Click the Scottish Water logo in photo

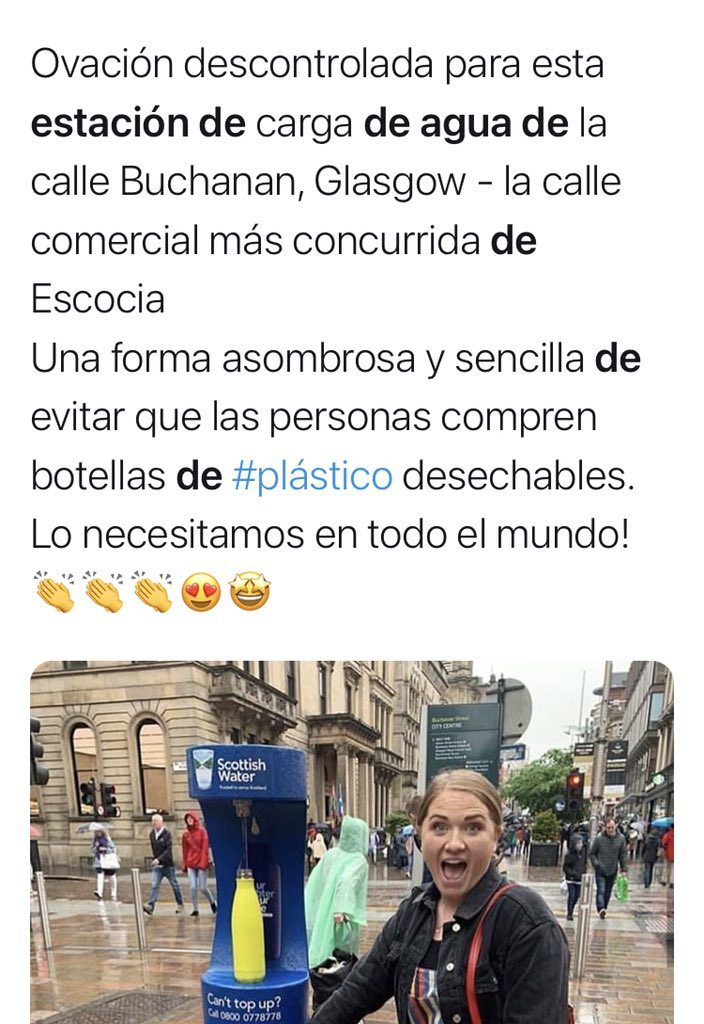point(231,771)
